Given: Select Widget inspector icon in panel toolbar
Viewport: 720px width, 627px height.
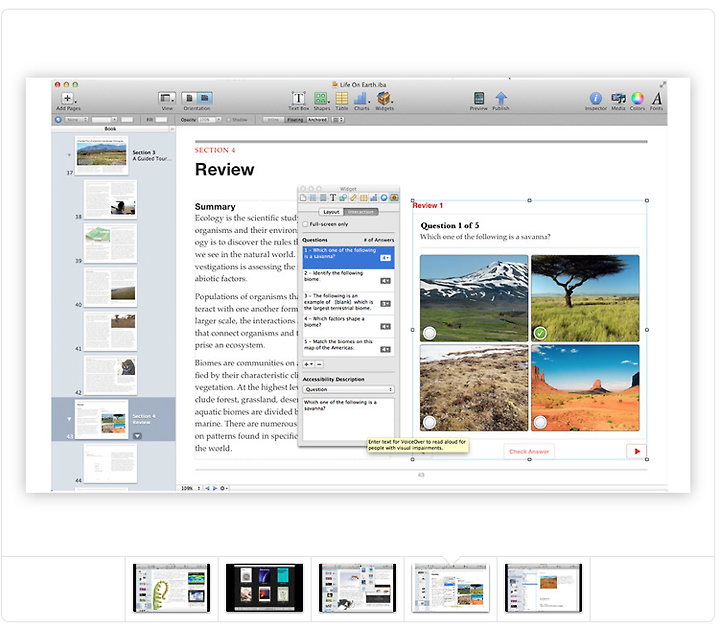Looking at the screenshot, I should pos(394,198).
